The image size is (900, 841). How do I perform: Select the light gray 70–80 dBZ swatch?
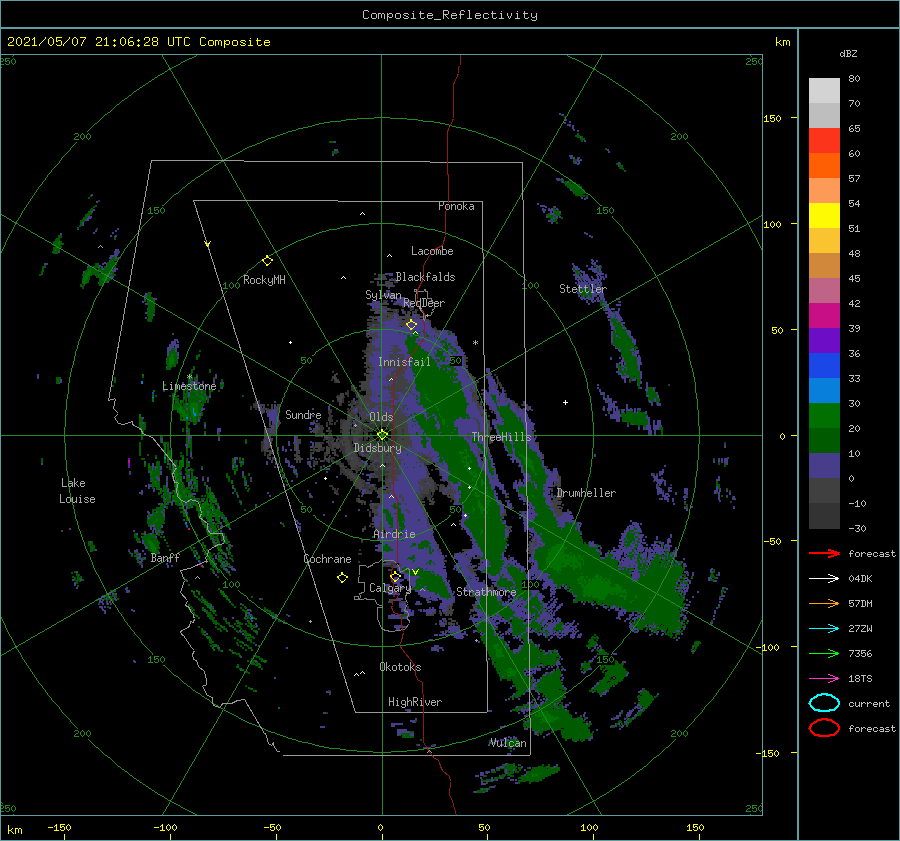pyautogui.click(x=824, y=91)
